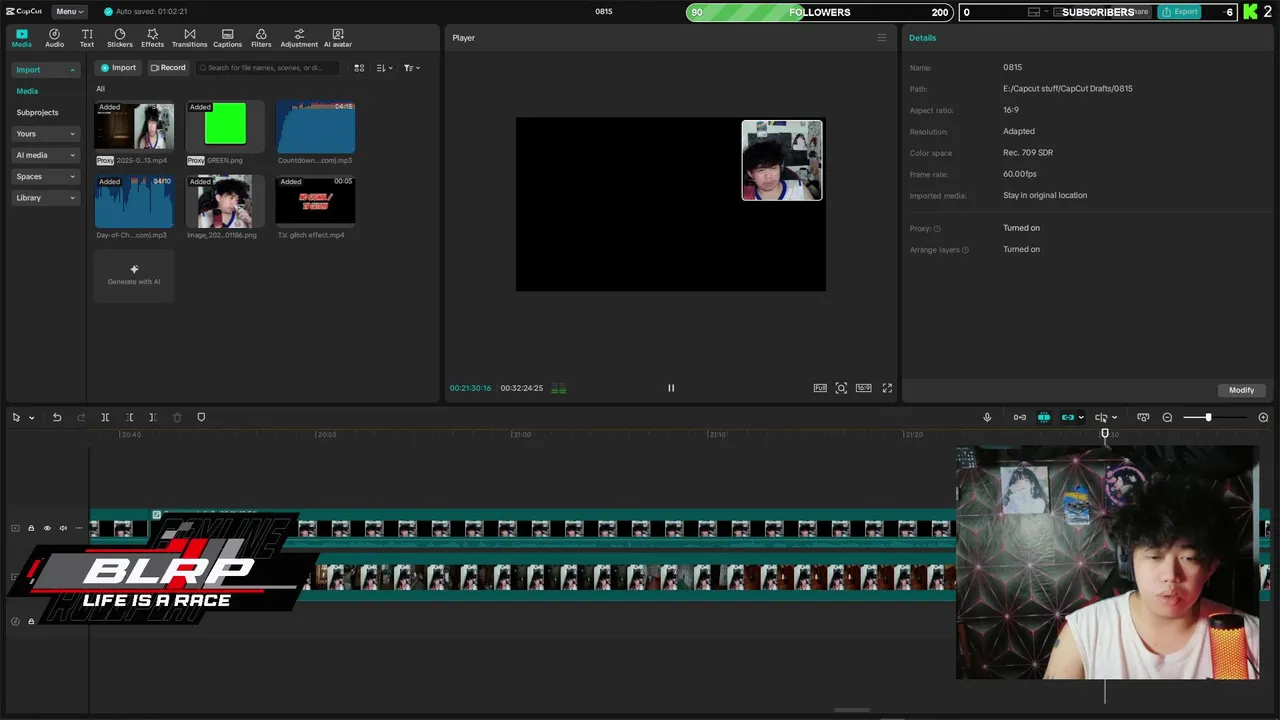Expand the cursor select tool dropdown
1280x720 pixels.
[x=31, y=418]
